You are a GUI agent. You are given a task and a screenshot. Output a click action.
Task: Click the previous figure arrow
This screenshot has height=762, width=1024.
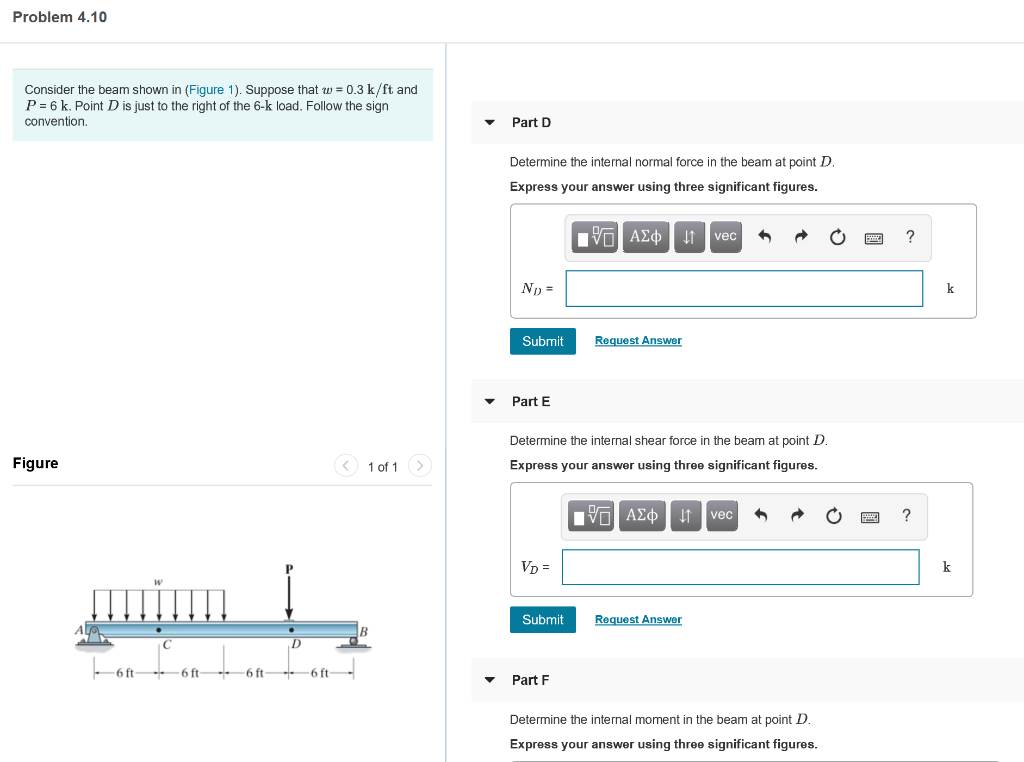click(x=345, y=465)
